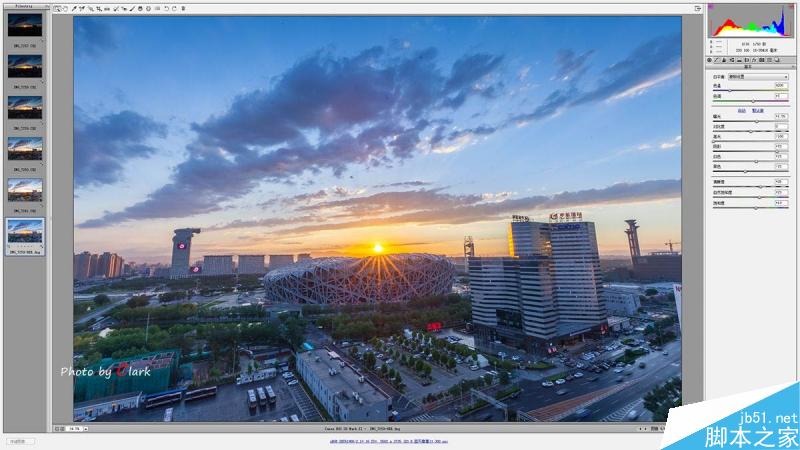Pick the White Balance eyedropper tool
The height and width of the screenshot is (450, 800).
click(x=73, y=9)
